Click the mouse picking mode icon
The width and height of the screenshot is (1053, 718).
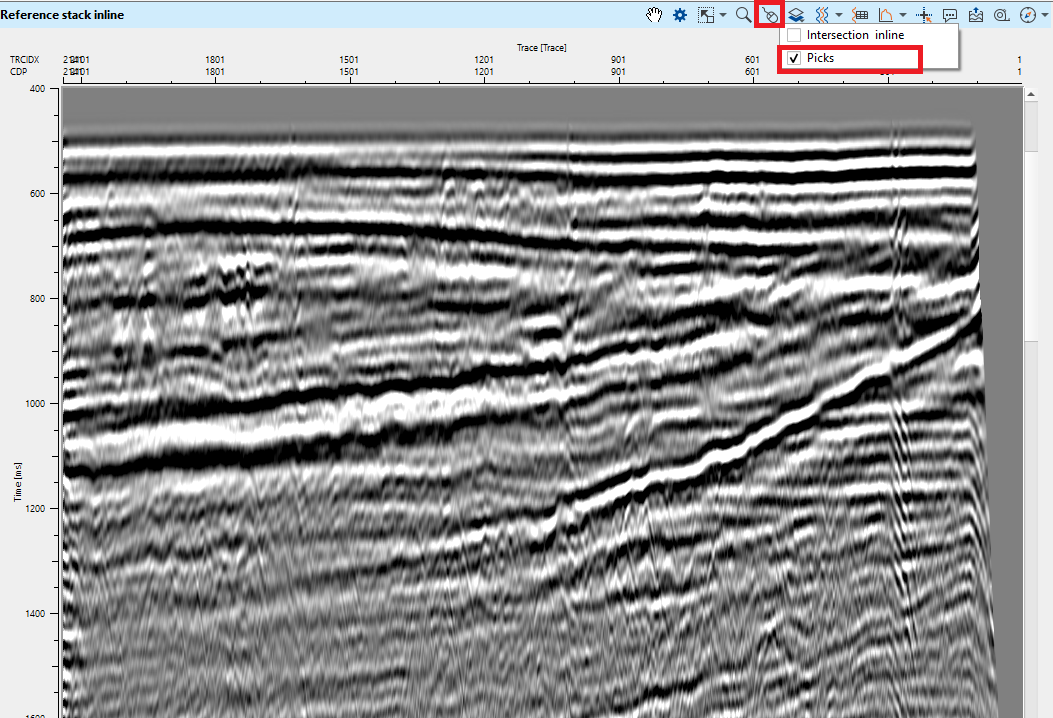click(768, 15)
